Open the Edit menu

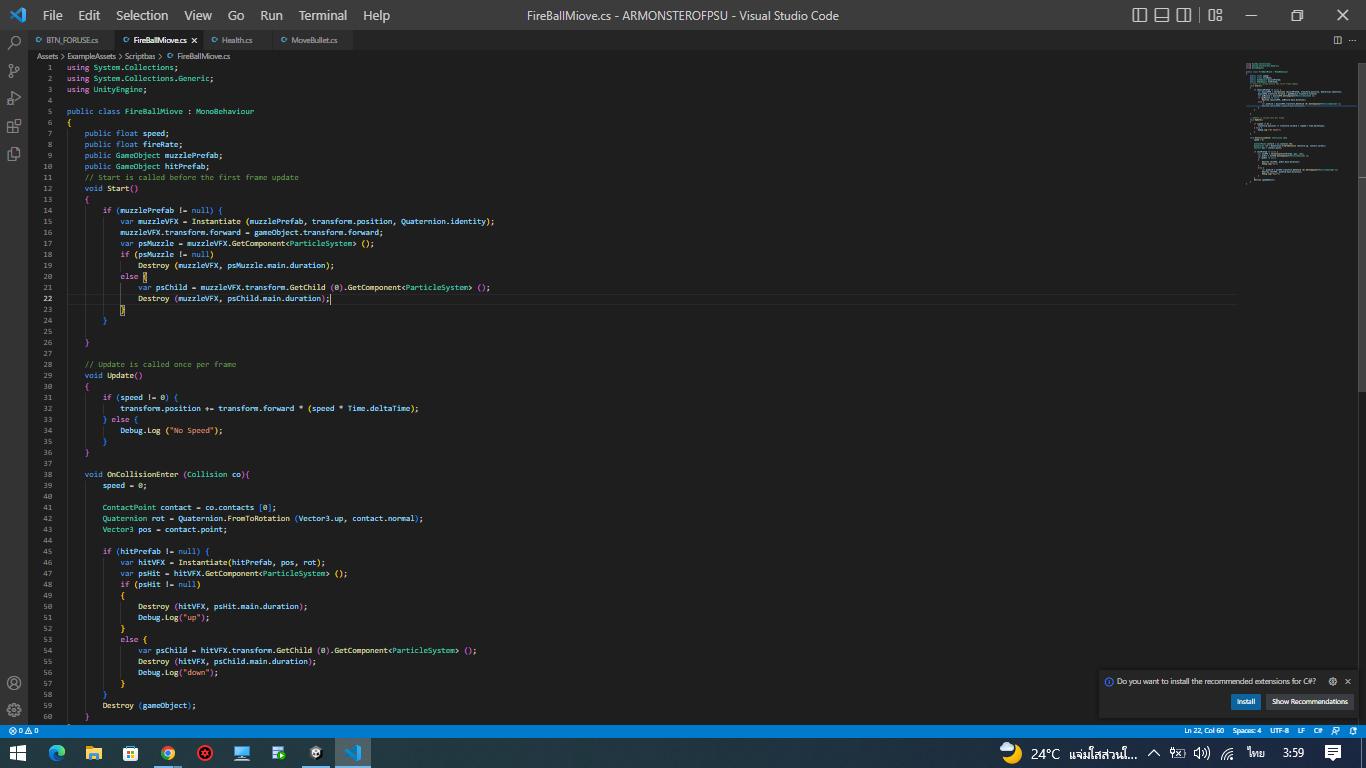click(89, 15)
